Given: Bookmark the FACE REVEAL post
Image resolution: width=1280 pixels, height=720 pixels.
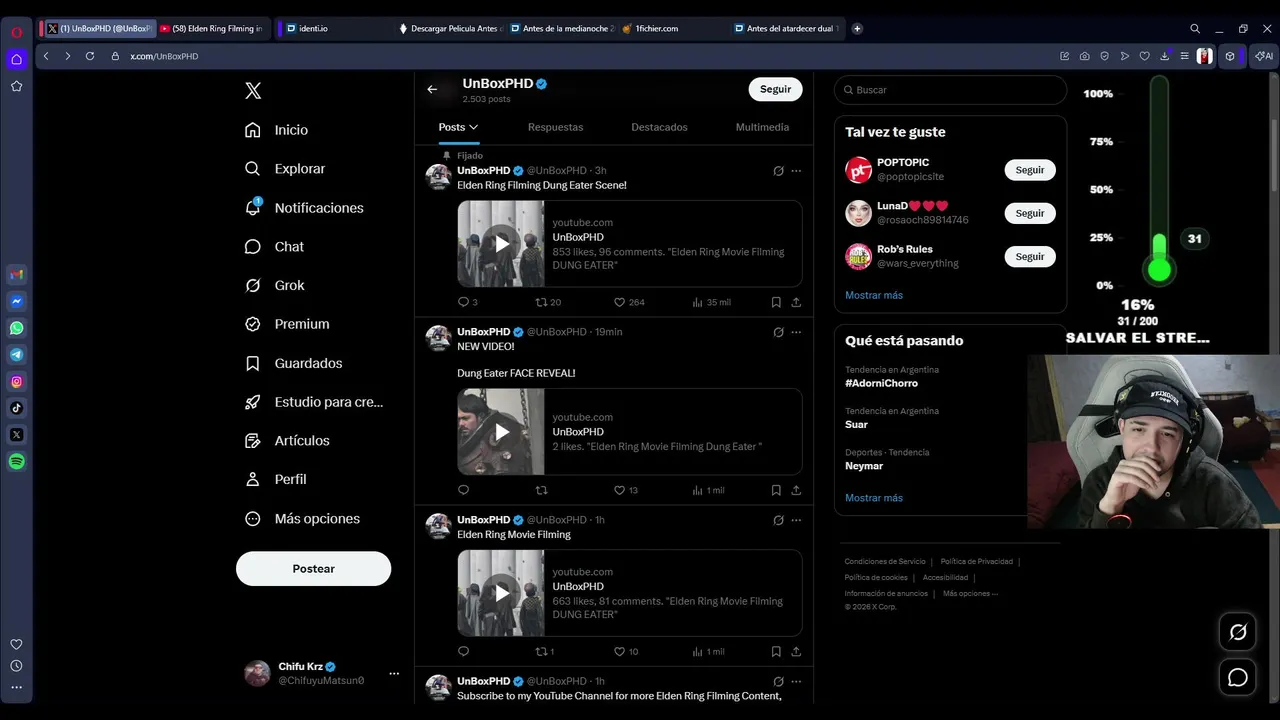Looking at the screenshot, I should (776, 490).
